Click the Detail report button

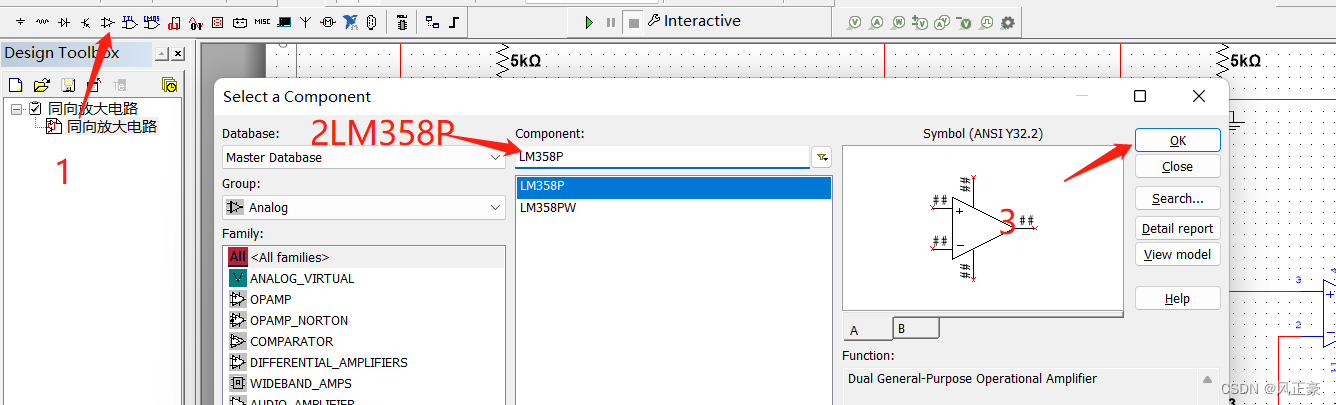coord(1178,228)
